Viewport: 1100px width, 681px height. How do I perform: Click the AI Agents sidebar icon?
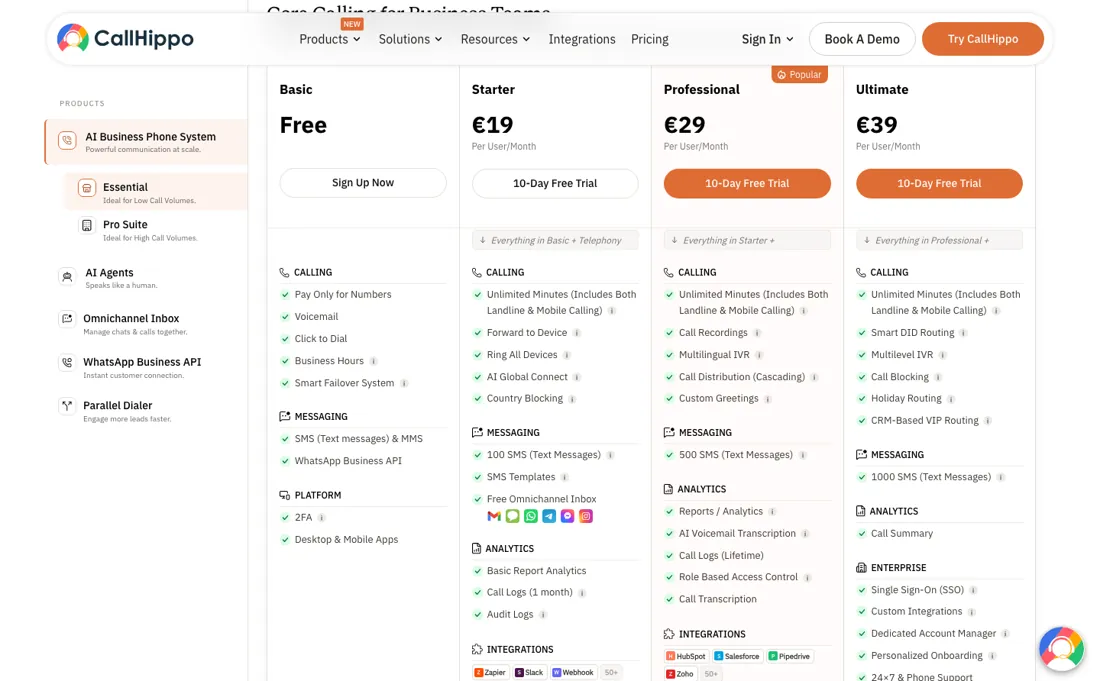pos(67,277)
